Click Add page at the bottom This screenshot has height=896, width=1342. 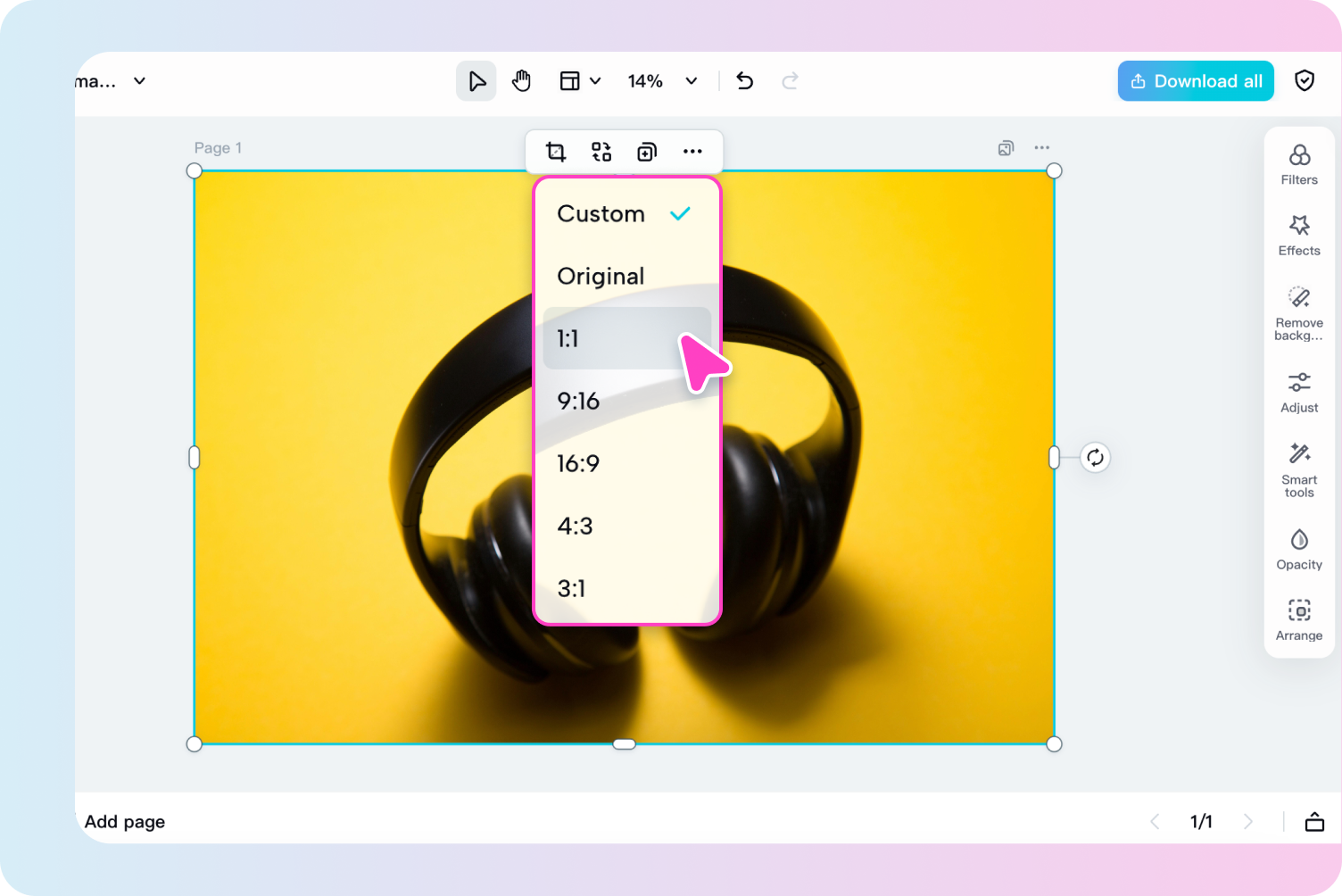[124, 821]
